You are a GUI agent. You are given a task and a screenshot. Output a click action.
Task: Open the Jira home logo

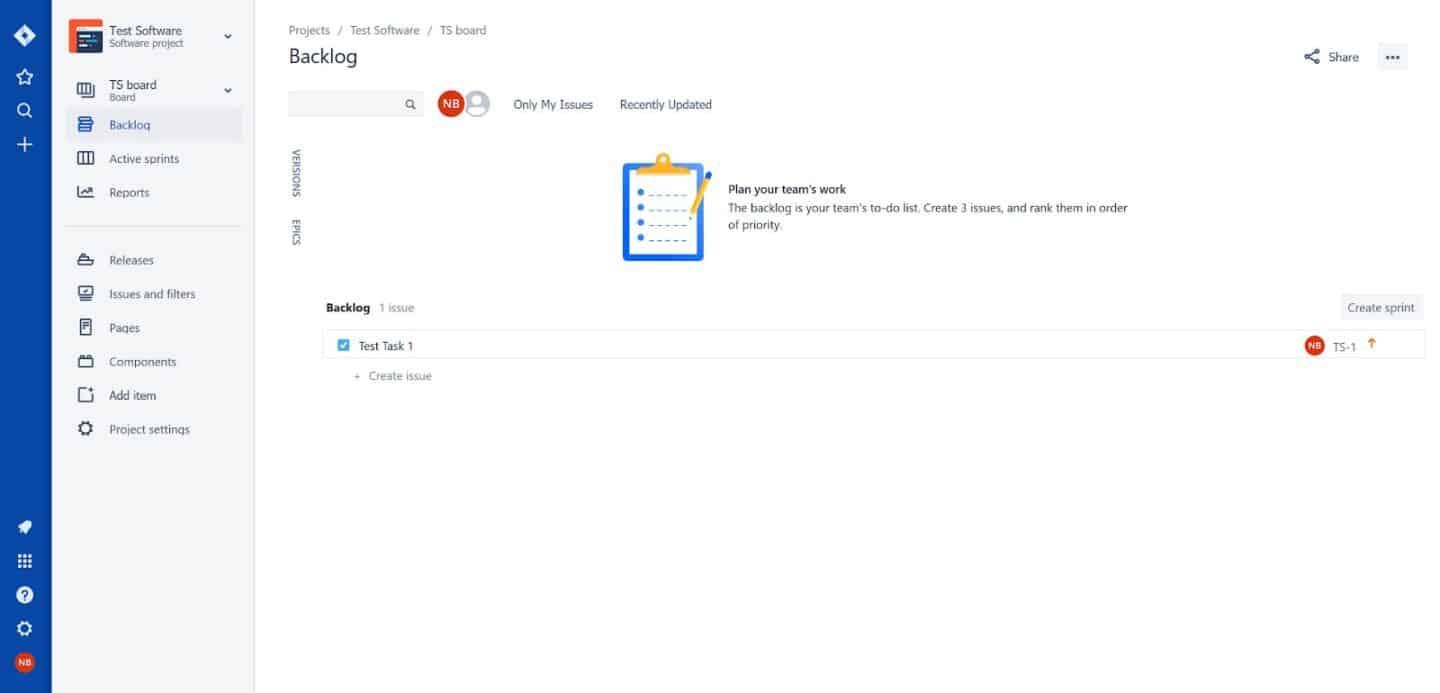[x=24, y=35]
